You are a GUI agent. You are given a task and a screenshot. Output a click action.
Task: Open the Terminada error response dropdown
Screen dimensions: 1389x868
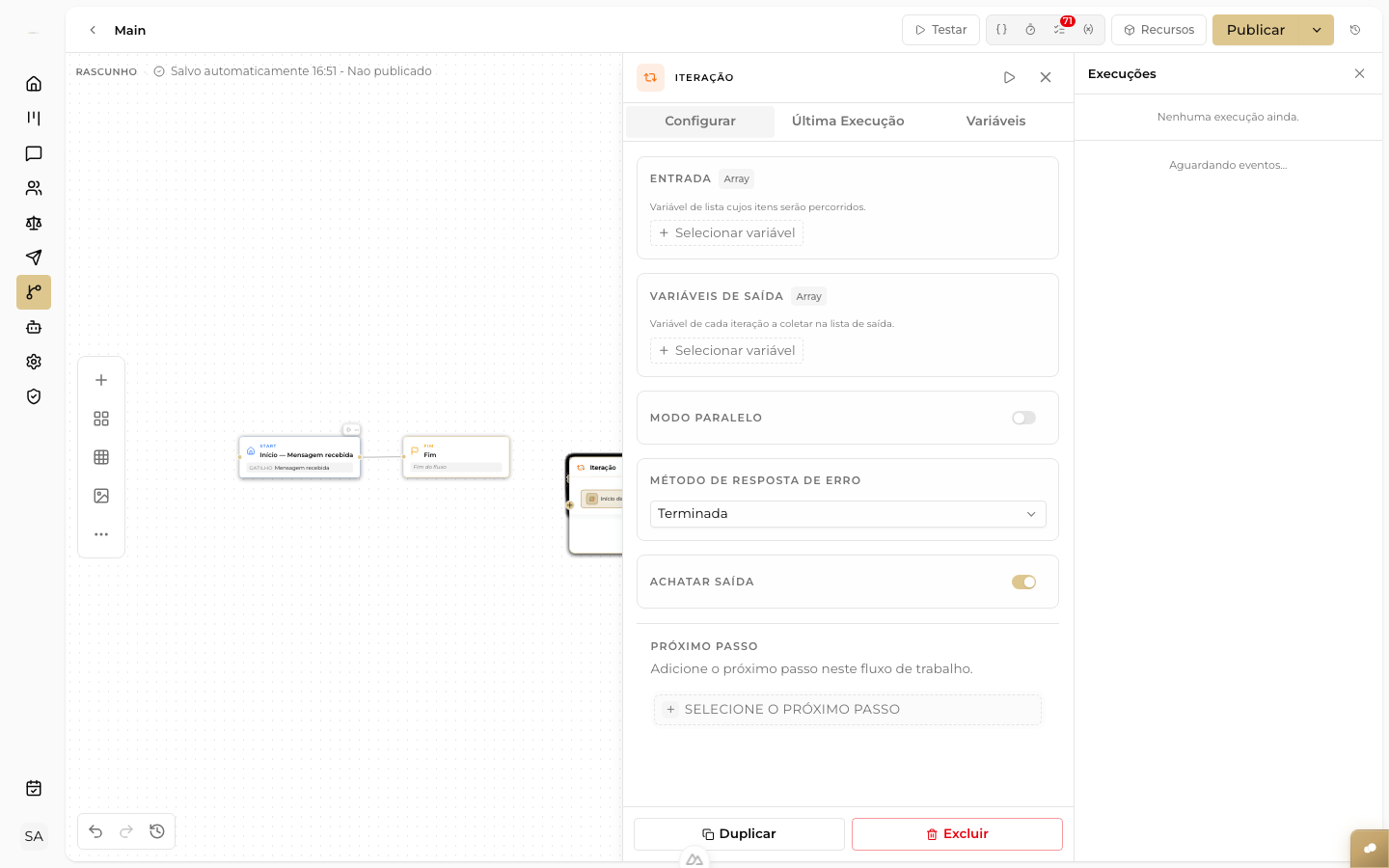click(848, 514)
